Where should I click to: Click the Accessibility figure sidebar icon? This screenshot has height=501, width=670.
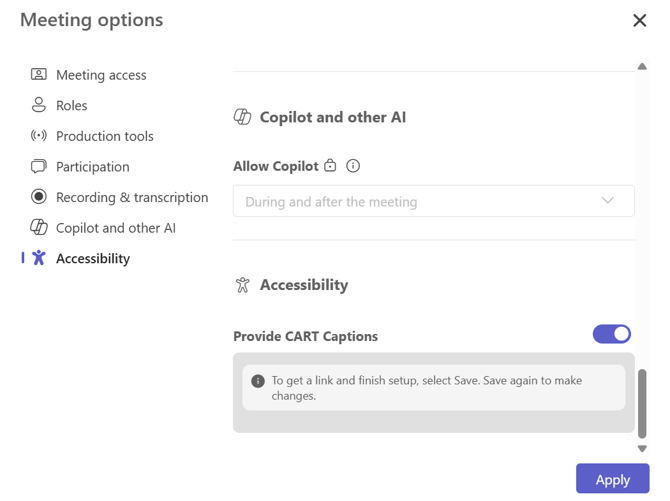click(39, 258)
